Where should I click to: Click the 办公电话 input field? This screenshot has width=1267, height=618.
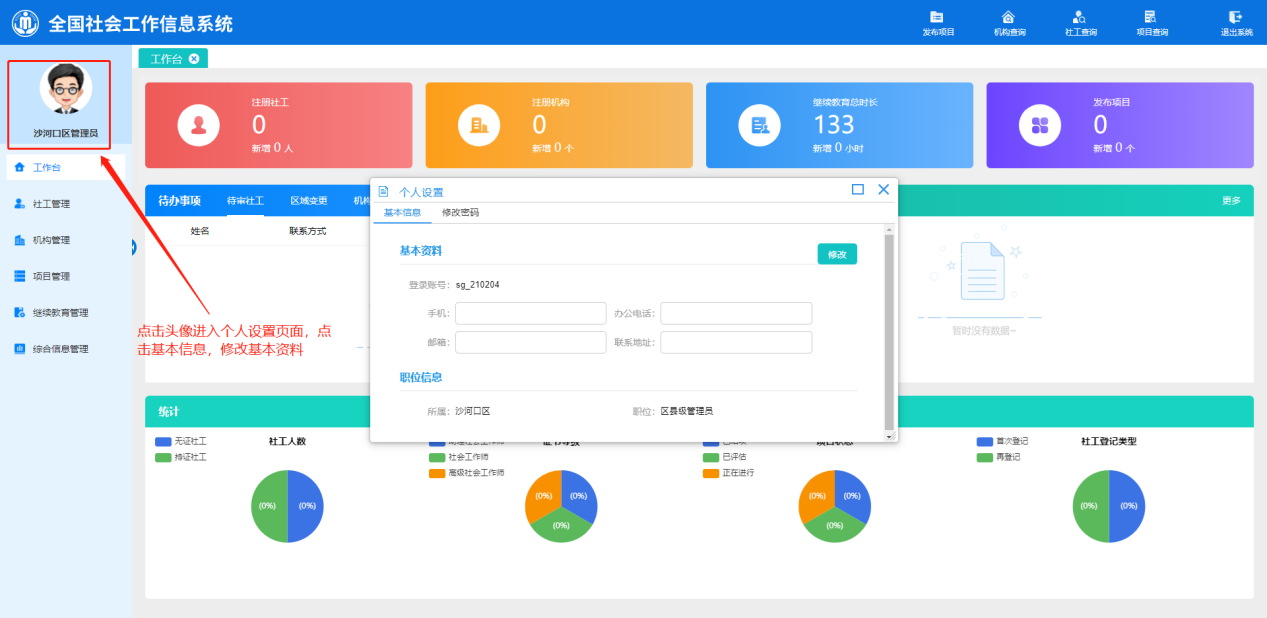tap(736, 314)
